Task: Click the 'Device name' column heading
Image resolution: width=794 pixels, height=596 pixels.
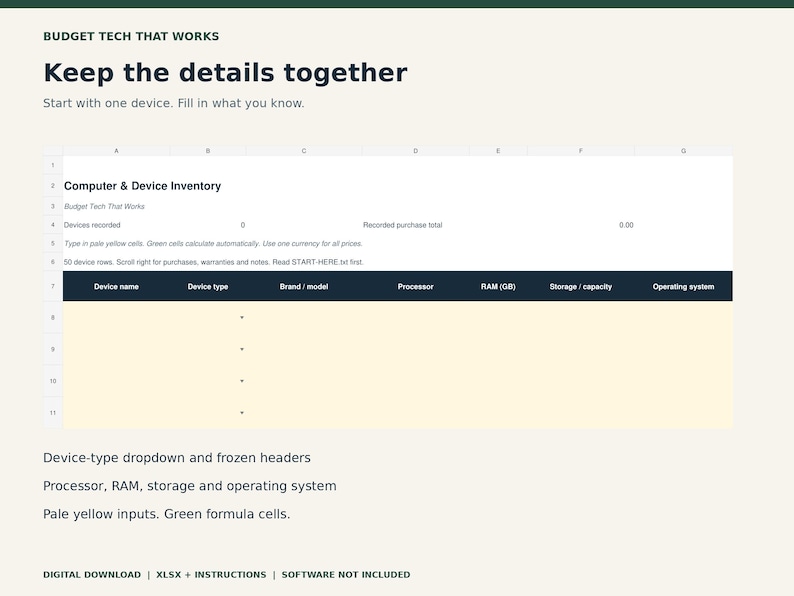Action: pos(116,287)
